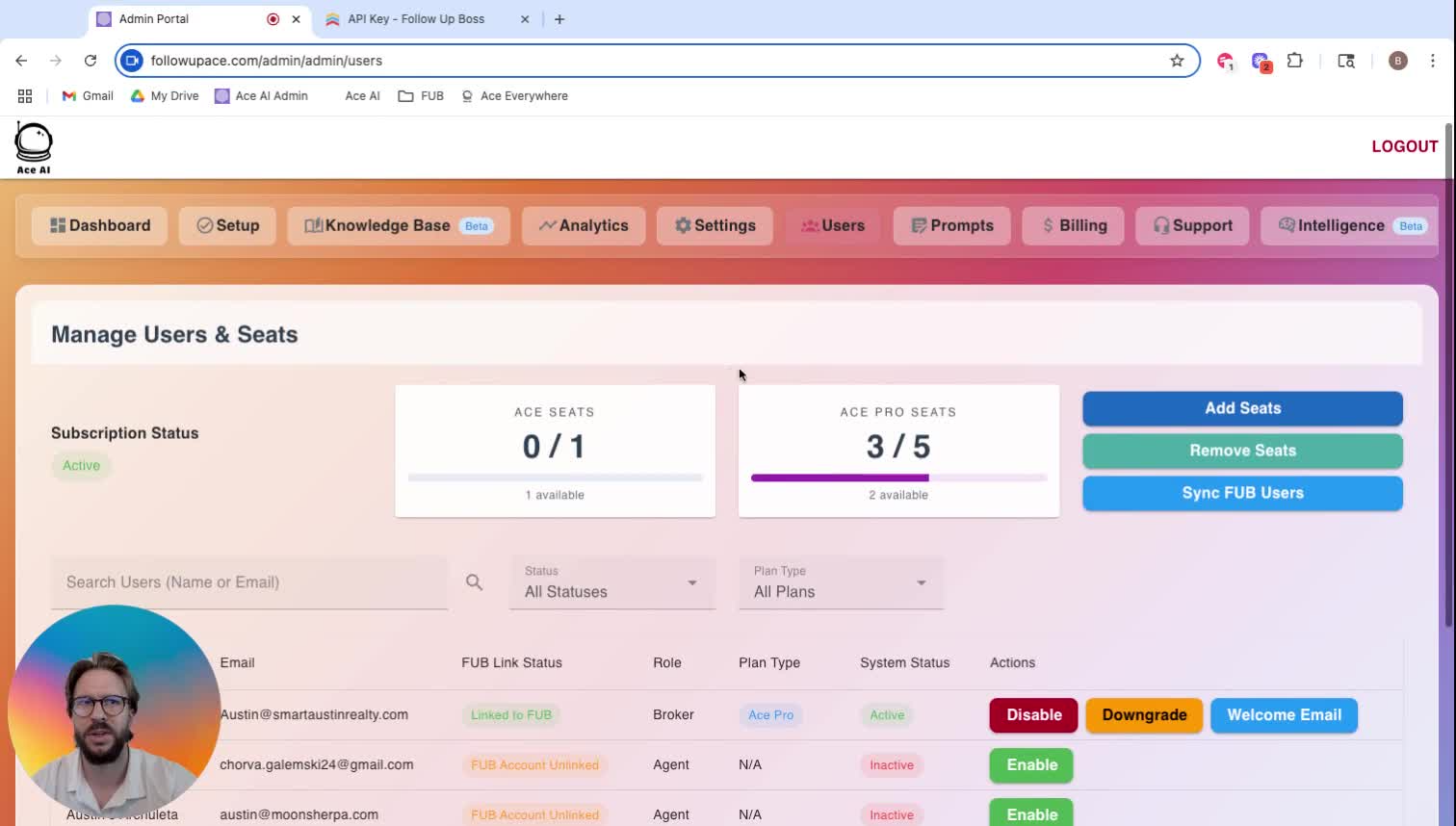
Task: Click the Sync FUB Users button
Action: click(x=1242, y=493)
